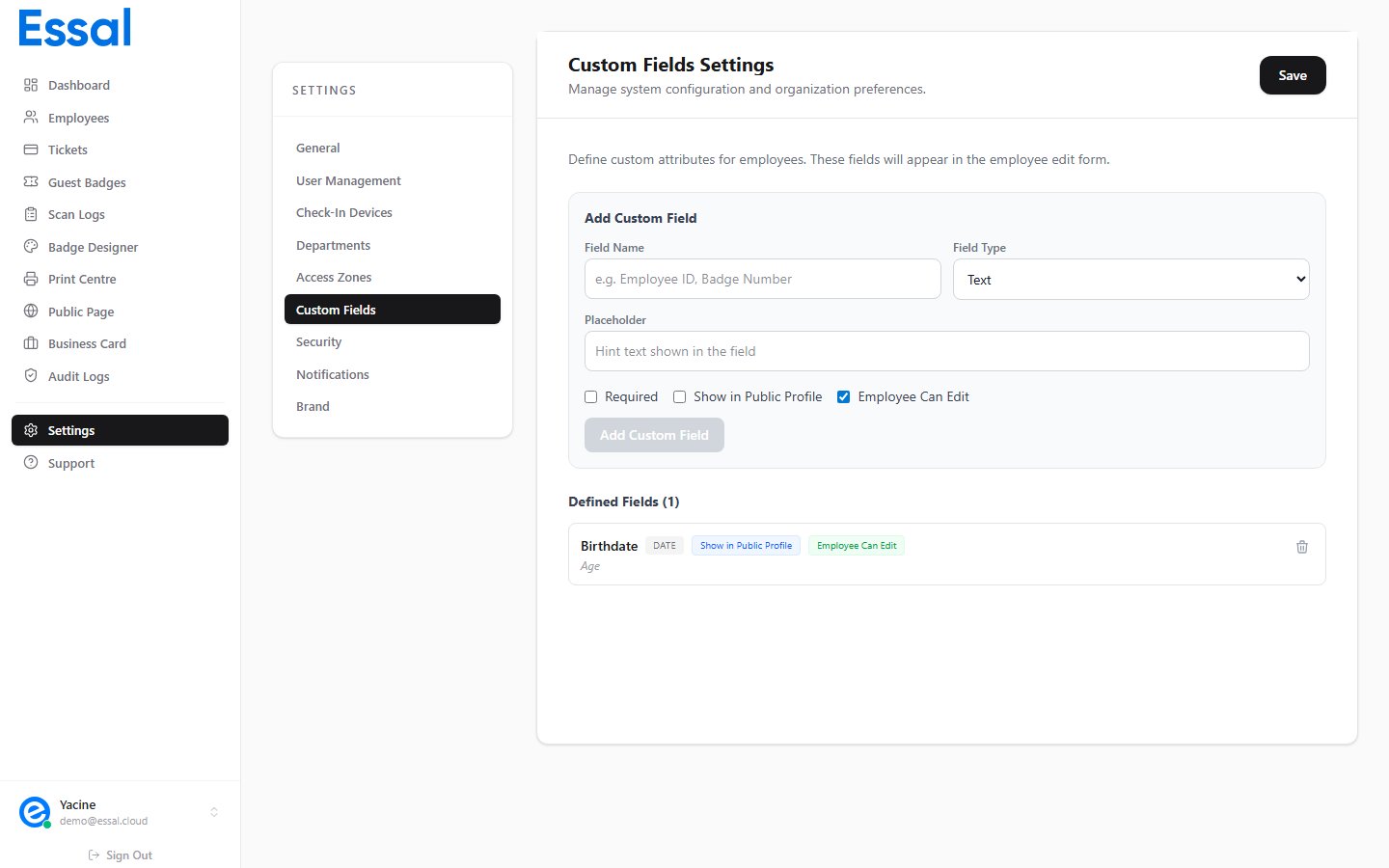Go to Print Centre
Screen dimensions: 1389x868
click(x=120, y=279)
